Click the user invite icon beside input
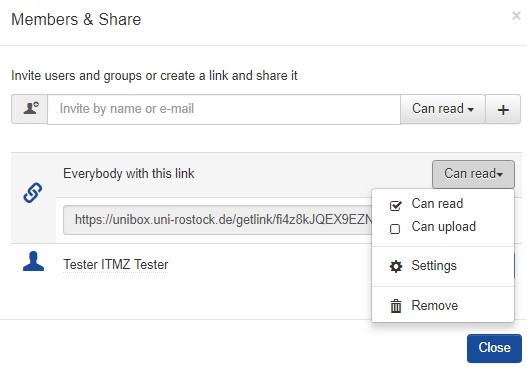The image size is (527, 372). tap(30, 109)
